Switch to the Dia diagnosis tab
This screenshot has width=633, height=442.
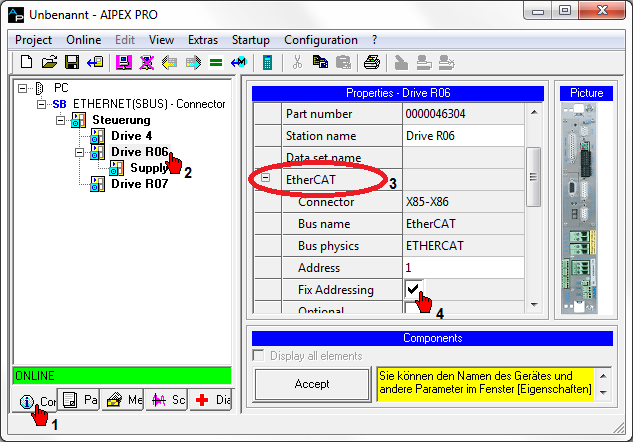click(210, 400)
